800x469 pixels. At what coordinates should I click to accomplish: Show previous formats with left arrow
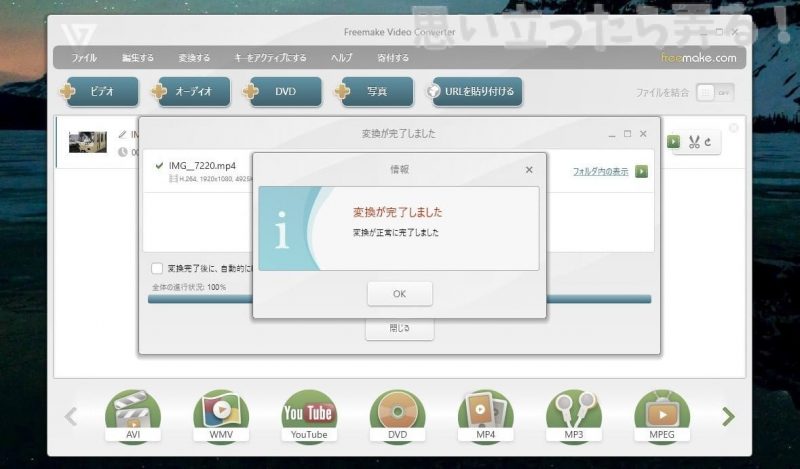coord(71,416)
